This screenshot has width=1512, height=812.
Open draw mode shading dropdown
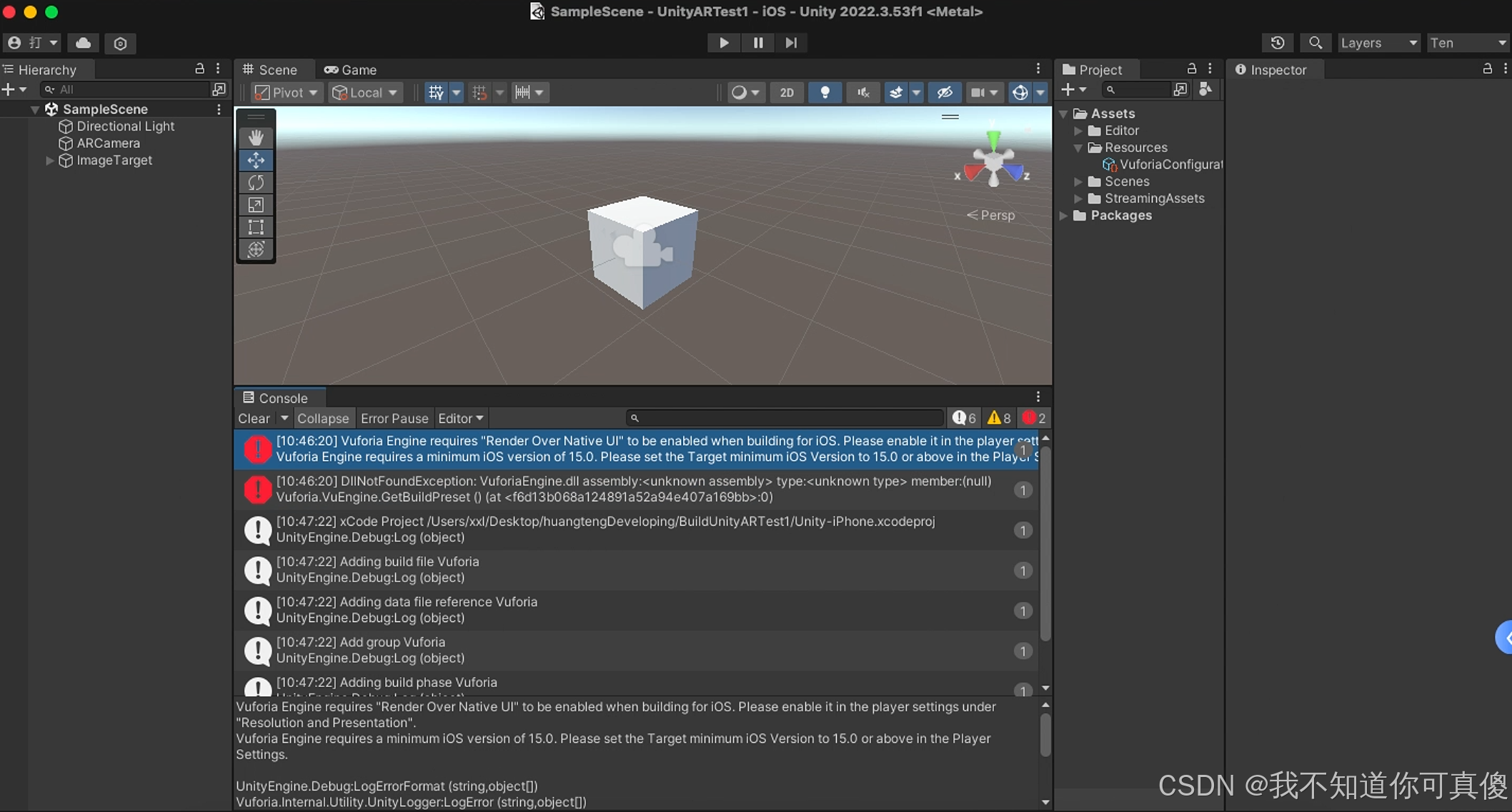click(745, 93)
